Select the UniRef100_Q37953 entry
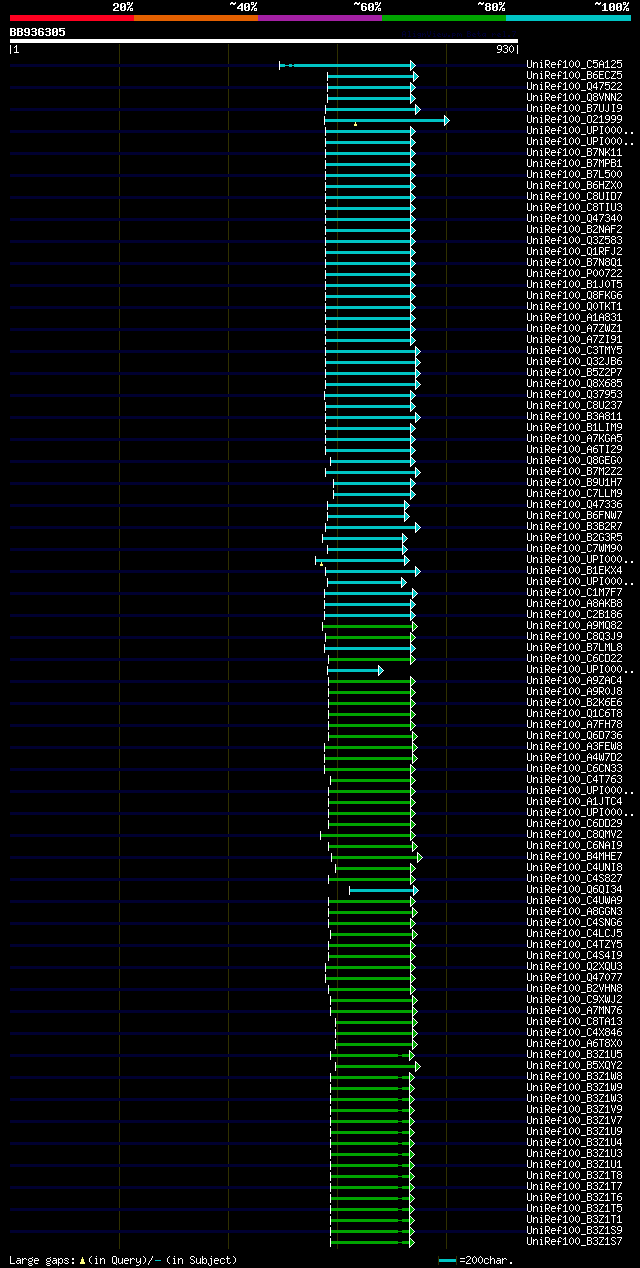Image resolution: width=640 pixels, height=1268 pixels. [x=574, y=394]
